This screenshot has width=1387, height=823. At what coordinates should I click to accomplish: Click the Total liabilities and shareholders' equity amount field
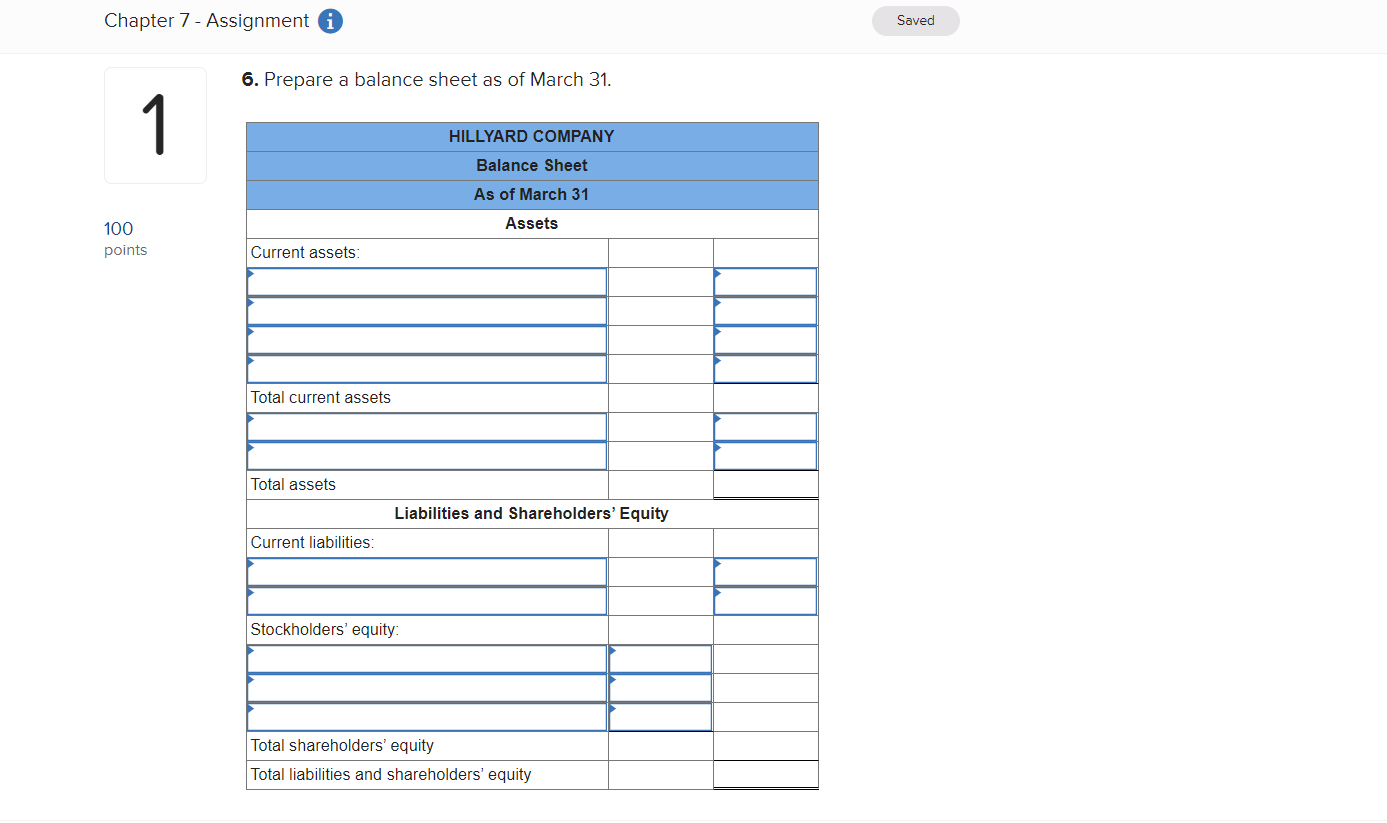pyautogui.click(x=765, y=774)
